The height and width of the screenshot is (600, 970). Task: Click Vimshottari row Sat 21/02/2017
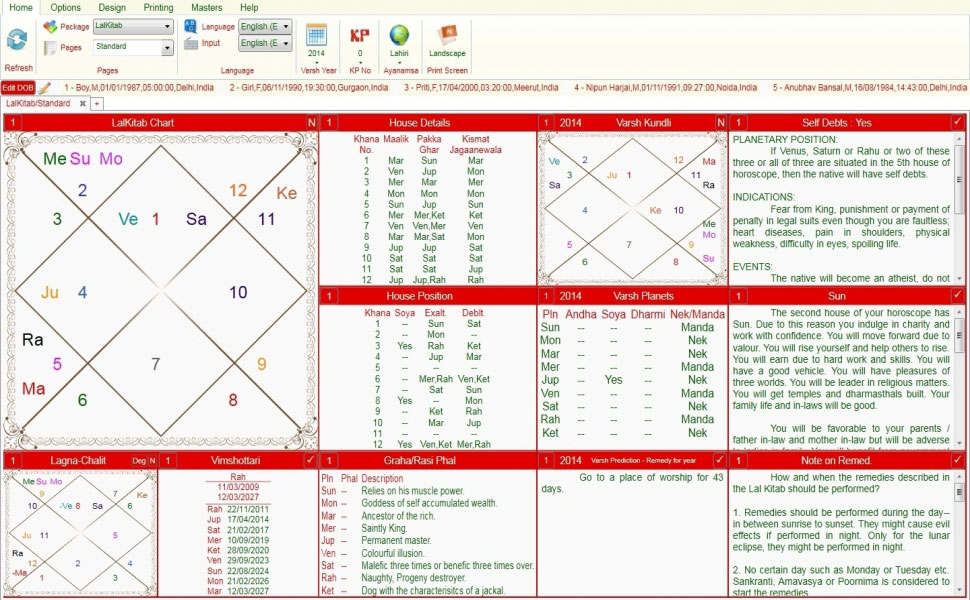coord(238,530)
